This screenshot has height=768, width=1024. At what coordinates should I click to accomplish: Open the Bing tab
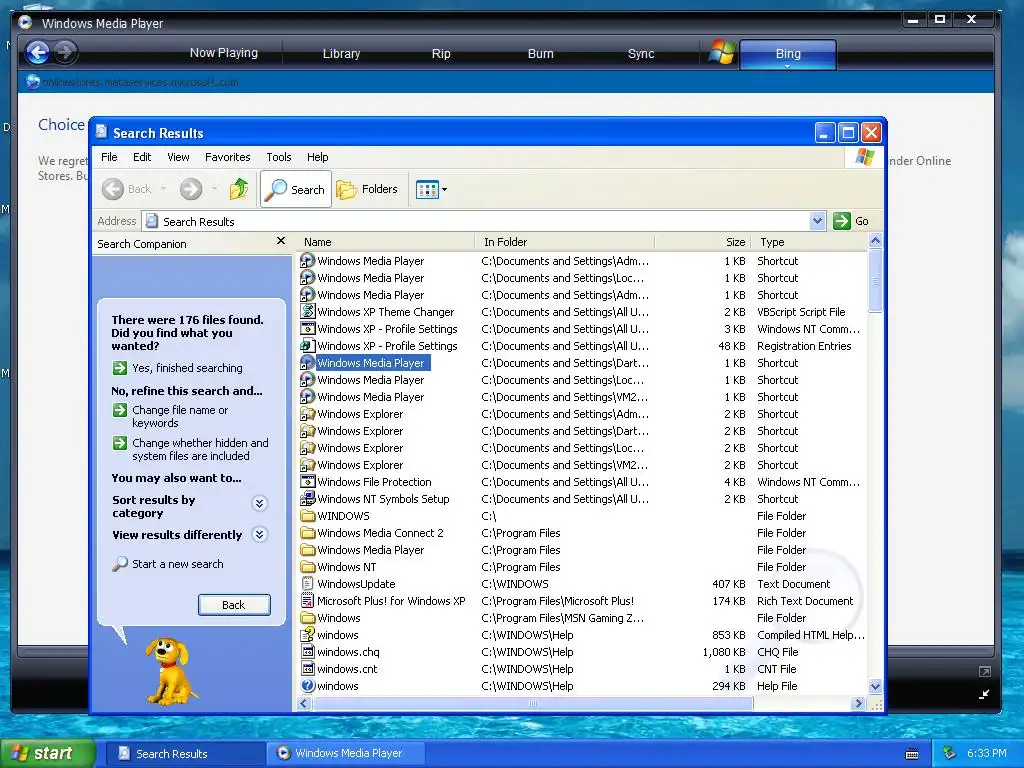tap(788, 54)
